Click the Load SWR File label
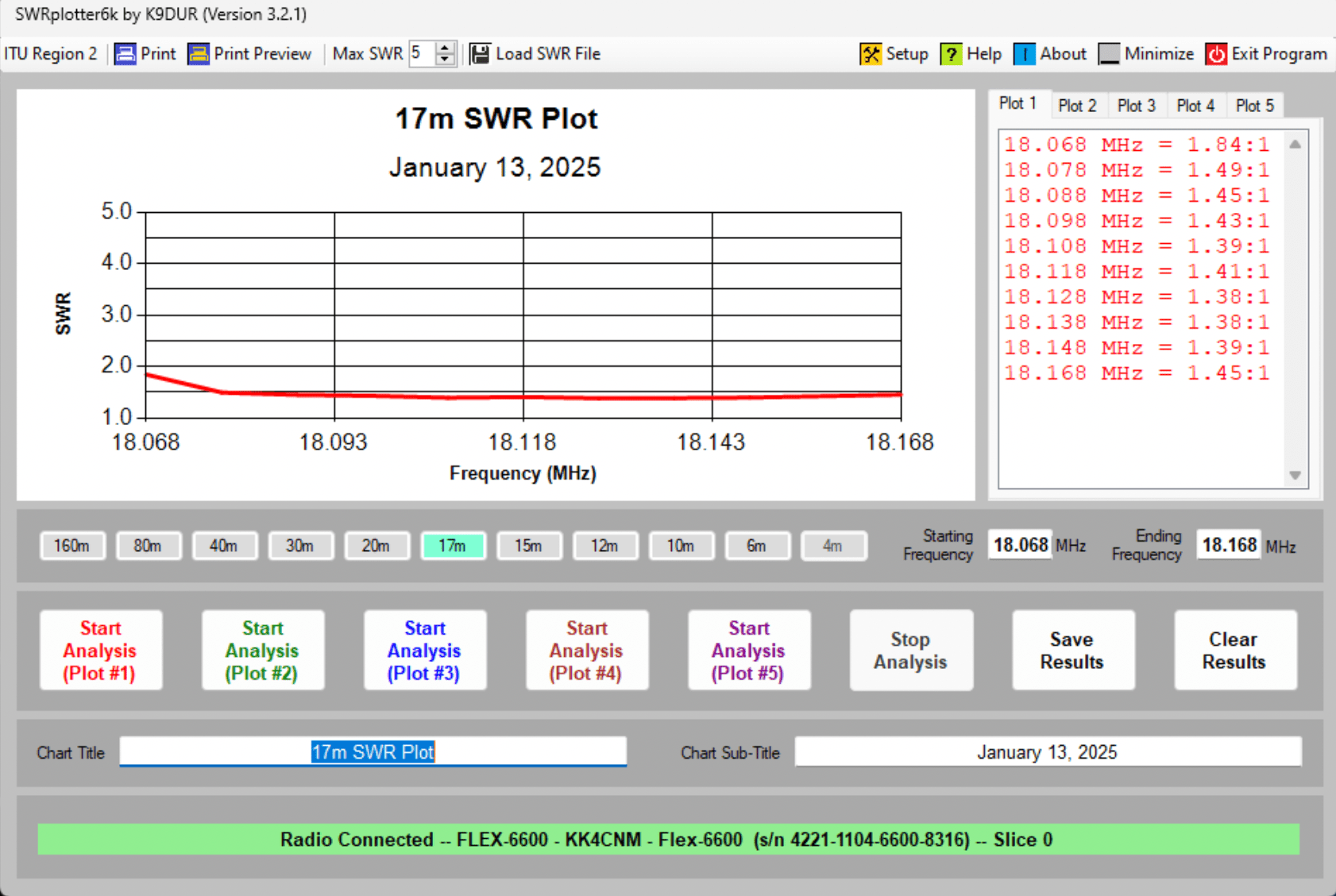Screen dimensions: 1336x896 (548, 54)
